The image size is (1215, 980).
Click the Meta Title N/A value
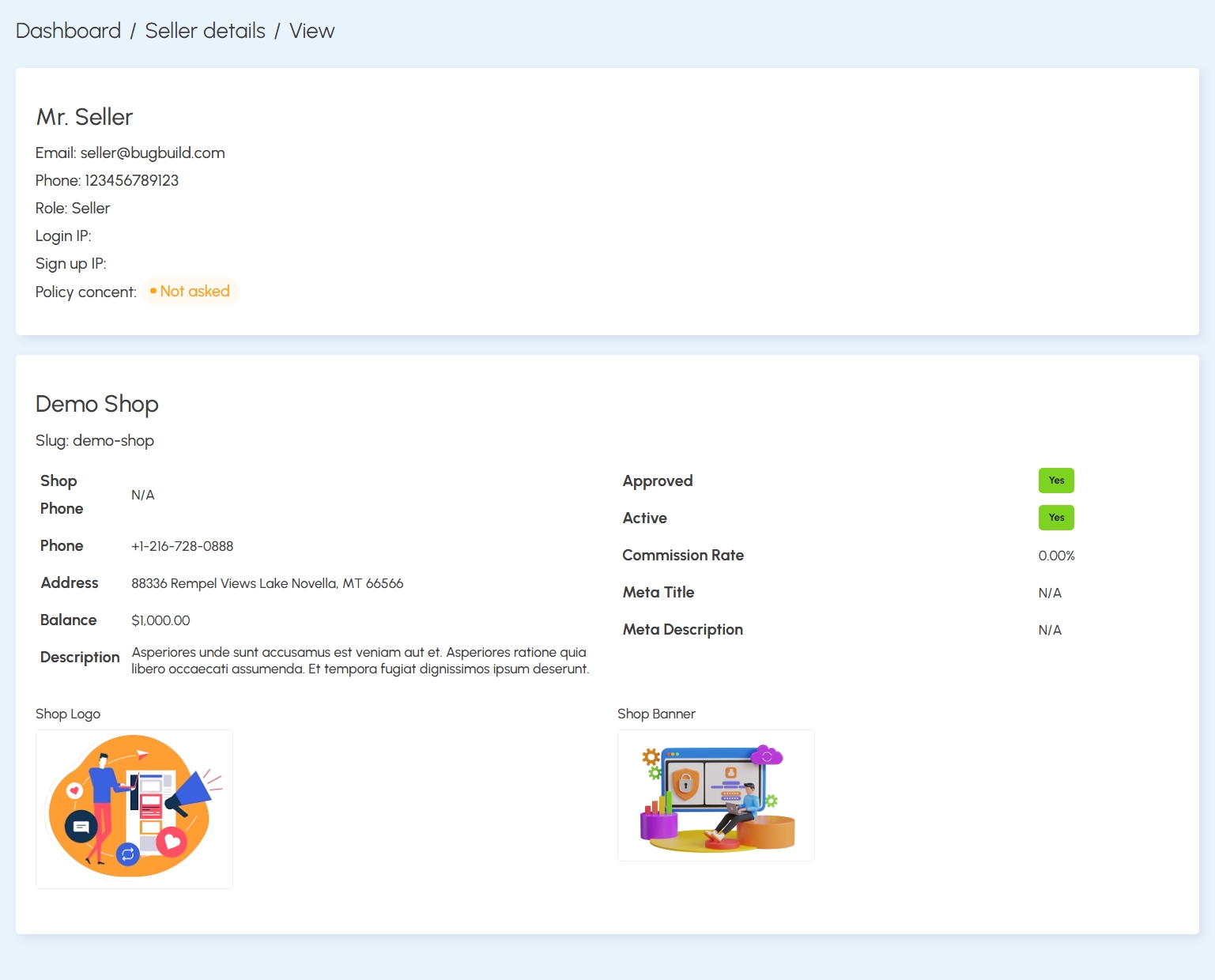(x=1050, y=593)
